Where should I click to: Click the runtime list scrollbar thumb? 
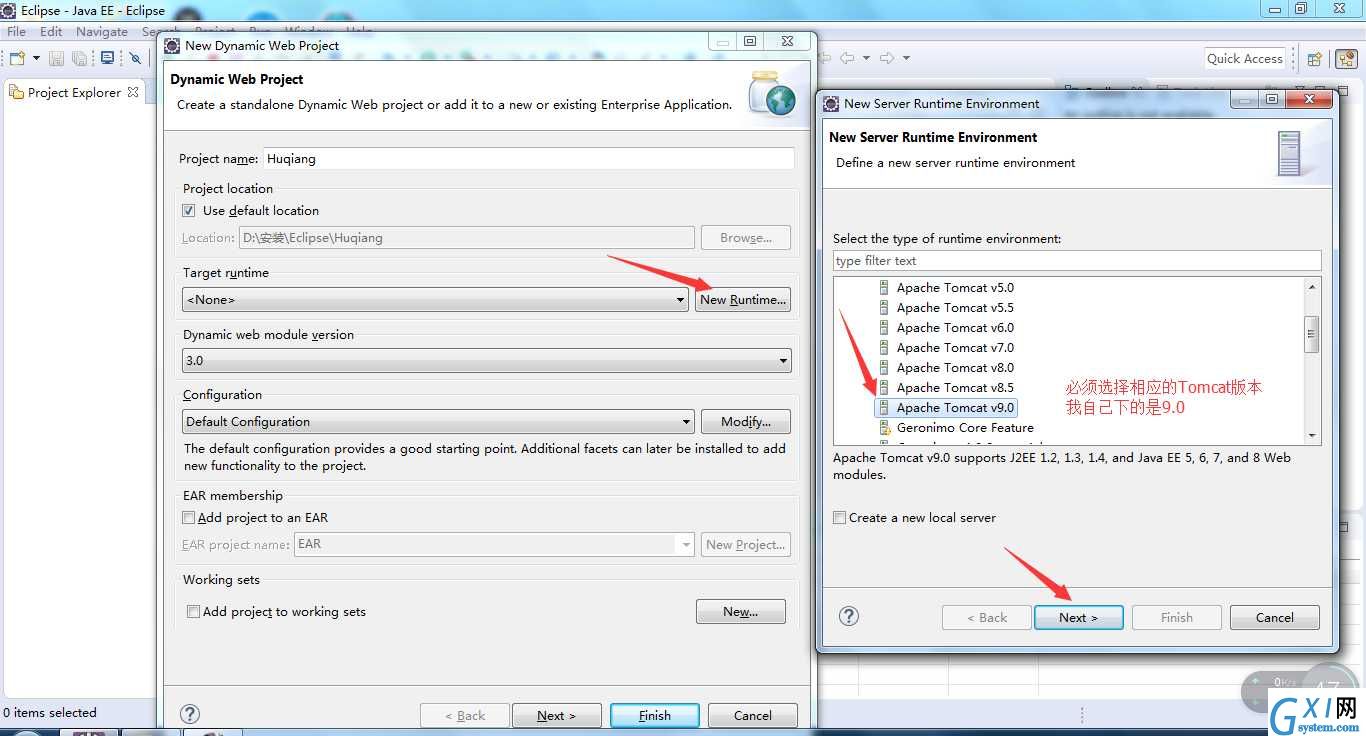click(1312, 334)
